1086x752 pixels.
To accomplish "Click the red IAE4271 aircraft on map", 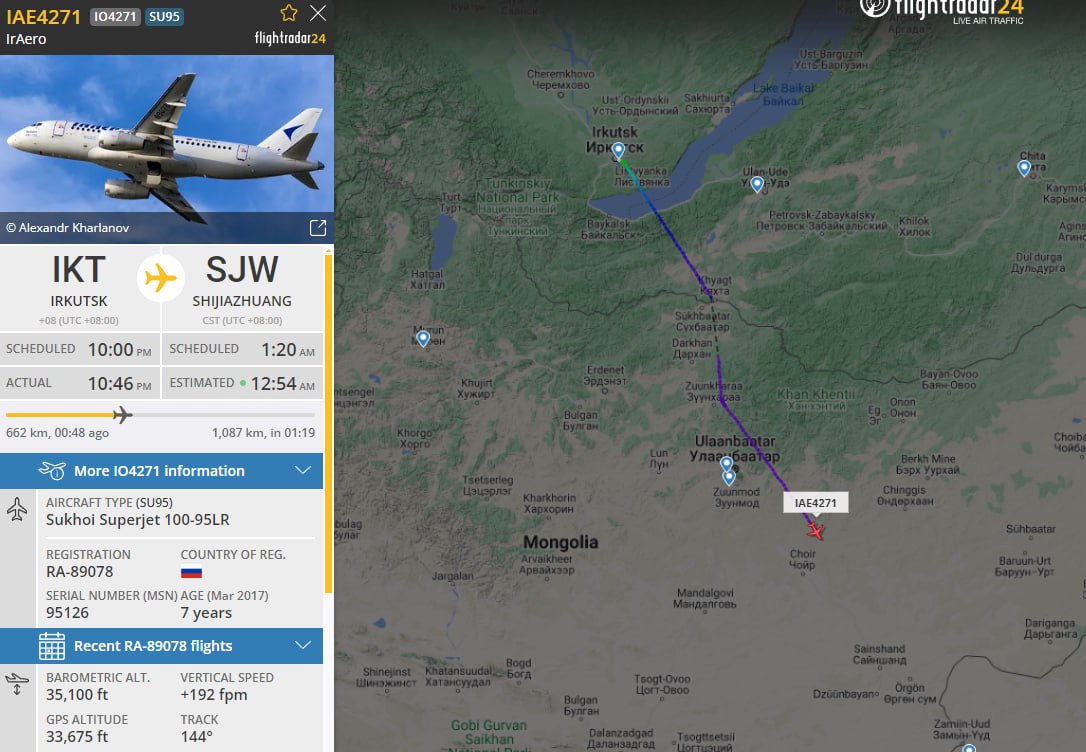I will 815,530.
